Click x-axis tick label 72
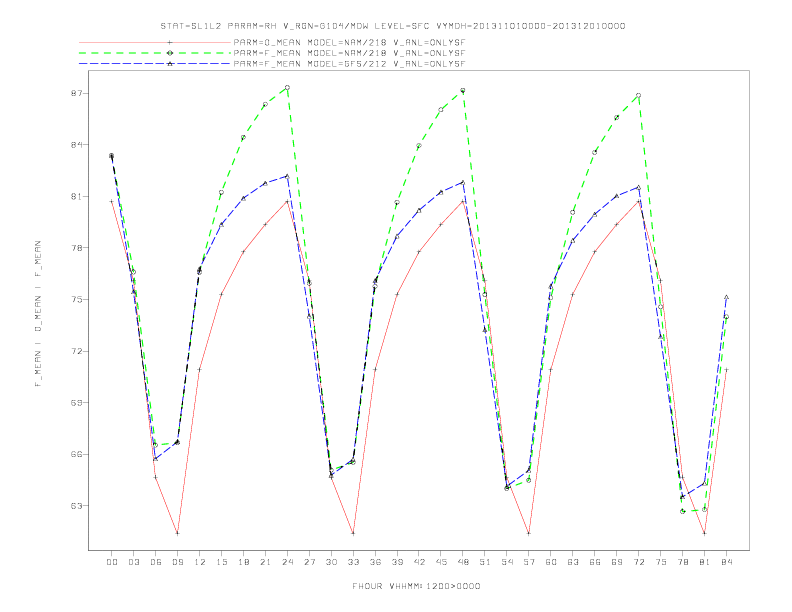The height and width of the screenshot is (612, 792). (639, 562)
